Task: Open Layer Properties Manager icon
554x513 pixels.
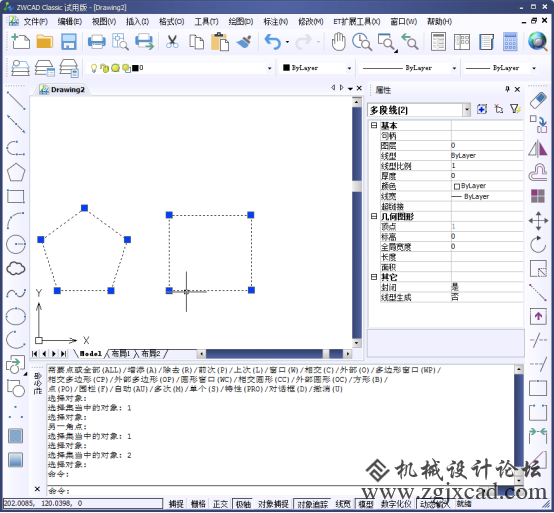Action: point(21,67)
